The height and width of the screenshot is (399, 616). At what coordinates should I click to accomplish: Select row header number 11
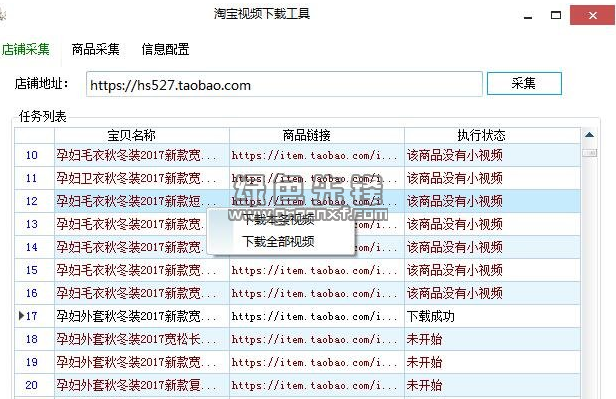click(34, 178)
